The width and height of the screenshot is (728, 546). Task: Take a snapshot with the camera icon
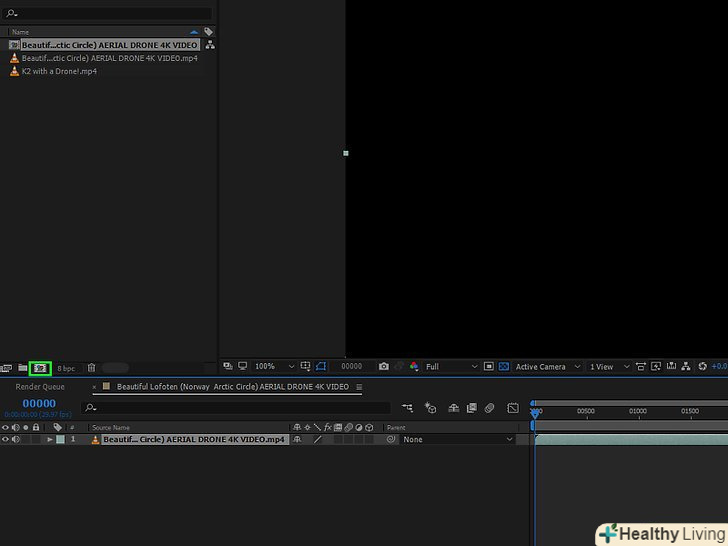tap(382, 367)
